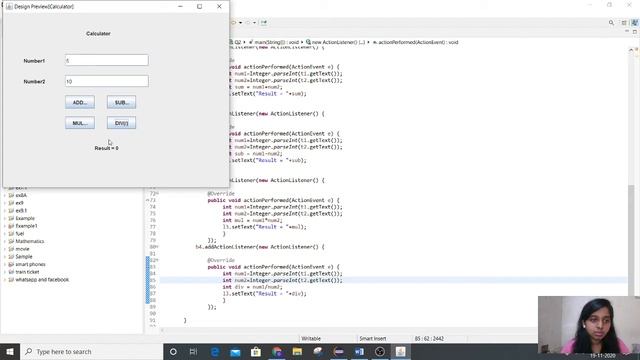
Task: Click code line 'int mul = num1*num2;'
Action: (252, 220)
